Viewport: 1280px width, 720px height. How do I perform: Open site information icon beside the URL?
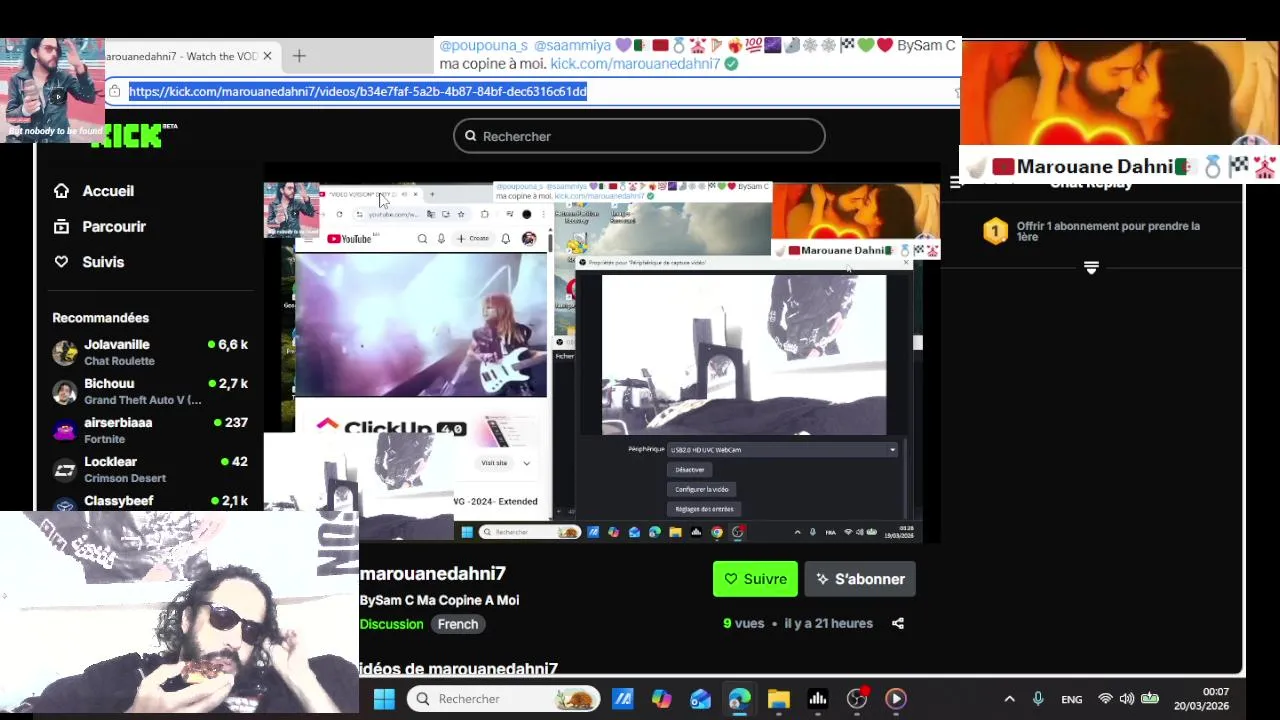[x=115, y=92]
